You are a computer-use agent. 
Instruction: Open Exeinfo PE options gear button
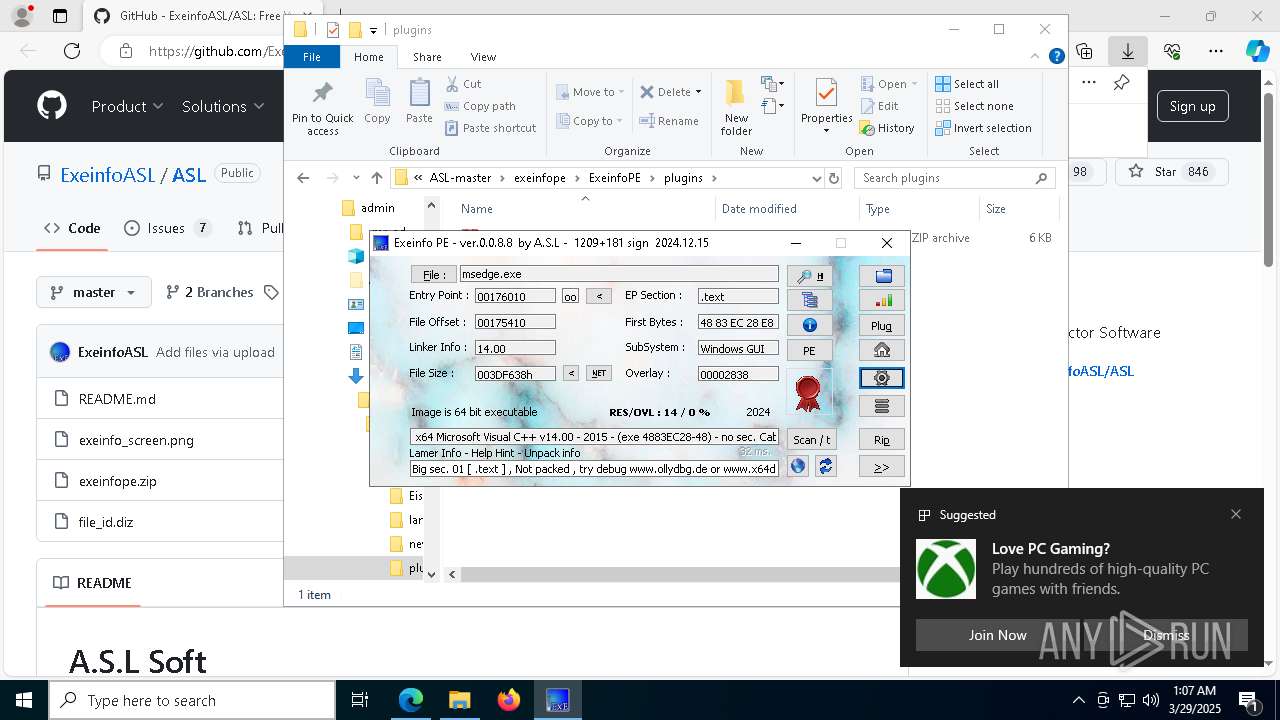pyautogui.click(x=882, y=378)
